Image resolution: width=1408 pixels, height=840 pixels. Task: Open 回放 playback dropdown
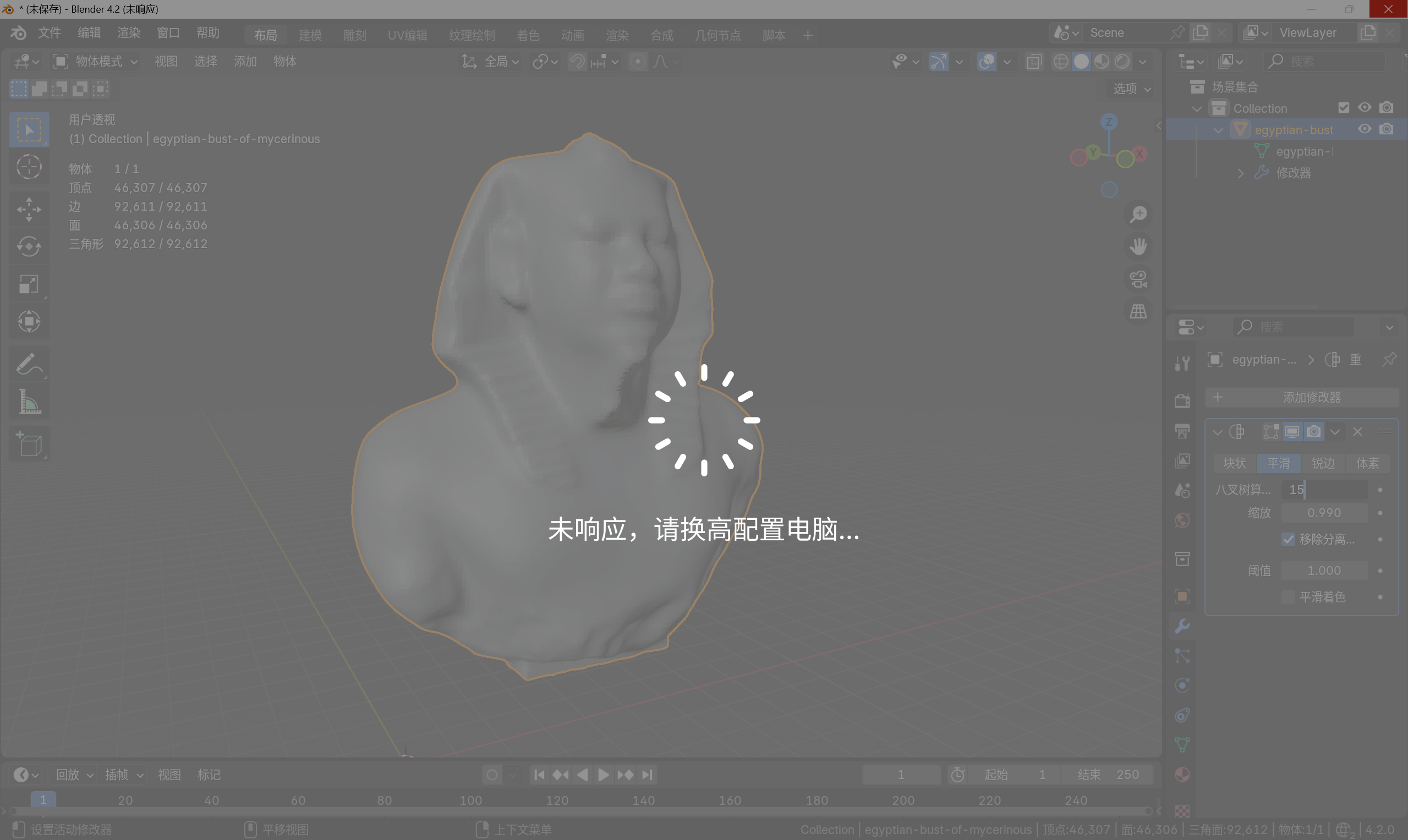[74, 775]
